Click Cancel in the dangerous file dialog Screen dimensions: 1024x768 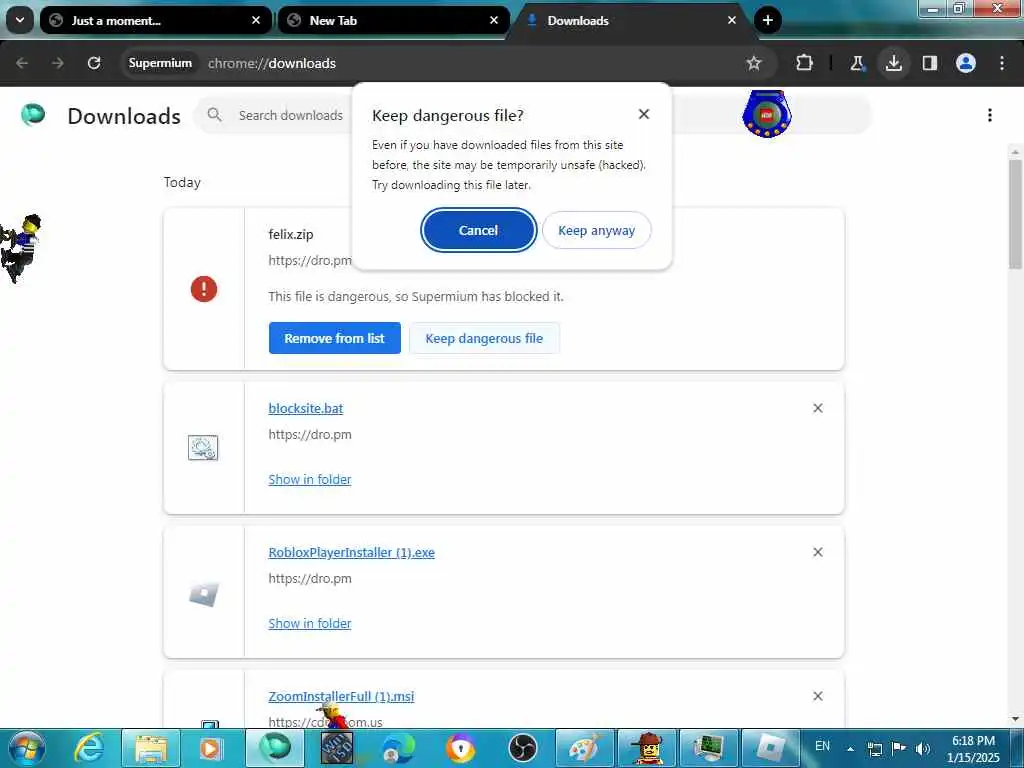(x=478, y=230)
